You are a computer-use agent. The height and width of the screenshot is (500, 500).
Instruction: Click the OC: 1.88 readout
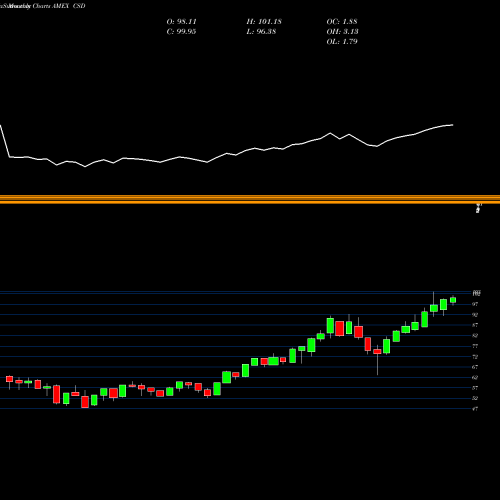click(342, 22)
